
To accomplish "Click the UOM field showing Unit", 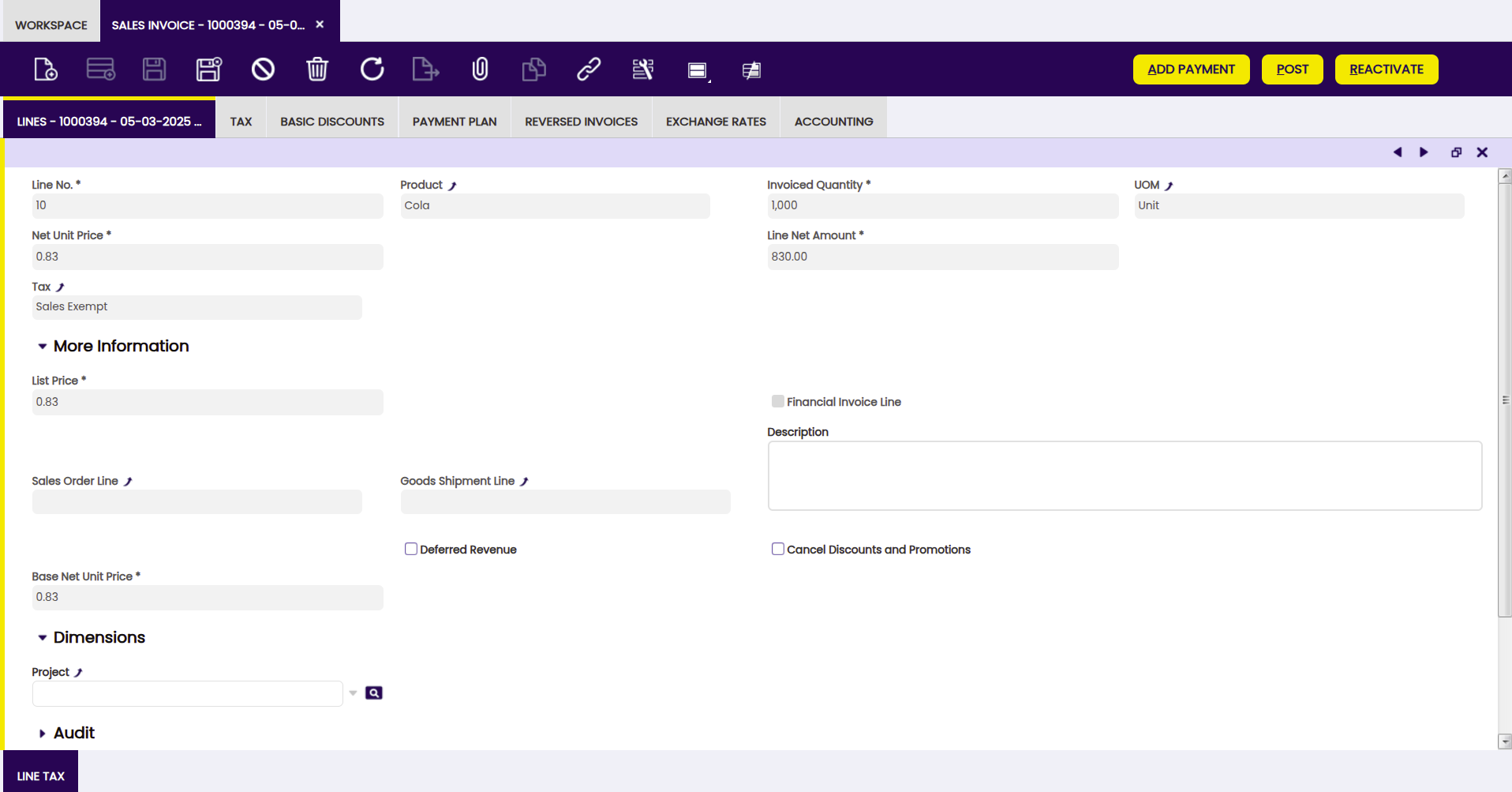I will pyautogui.click(x=1299, y=205).
